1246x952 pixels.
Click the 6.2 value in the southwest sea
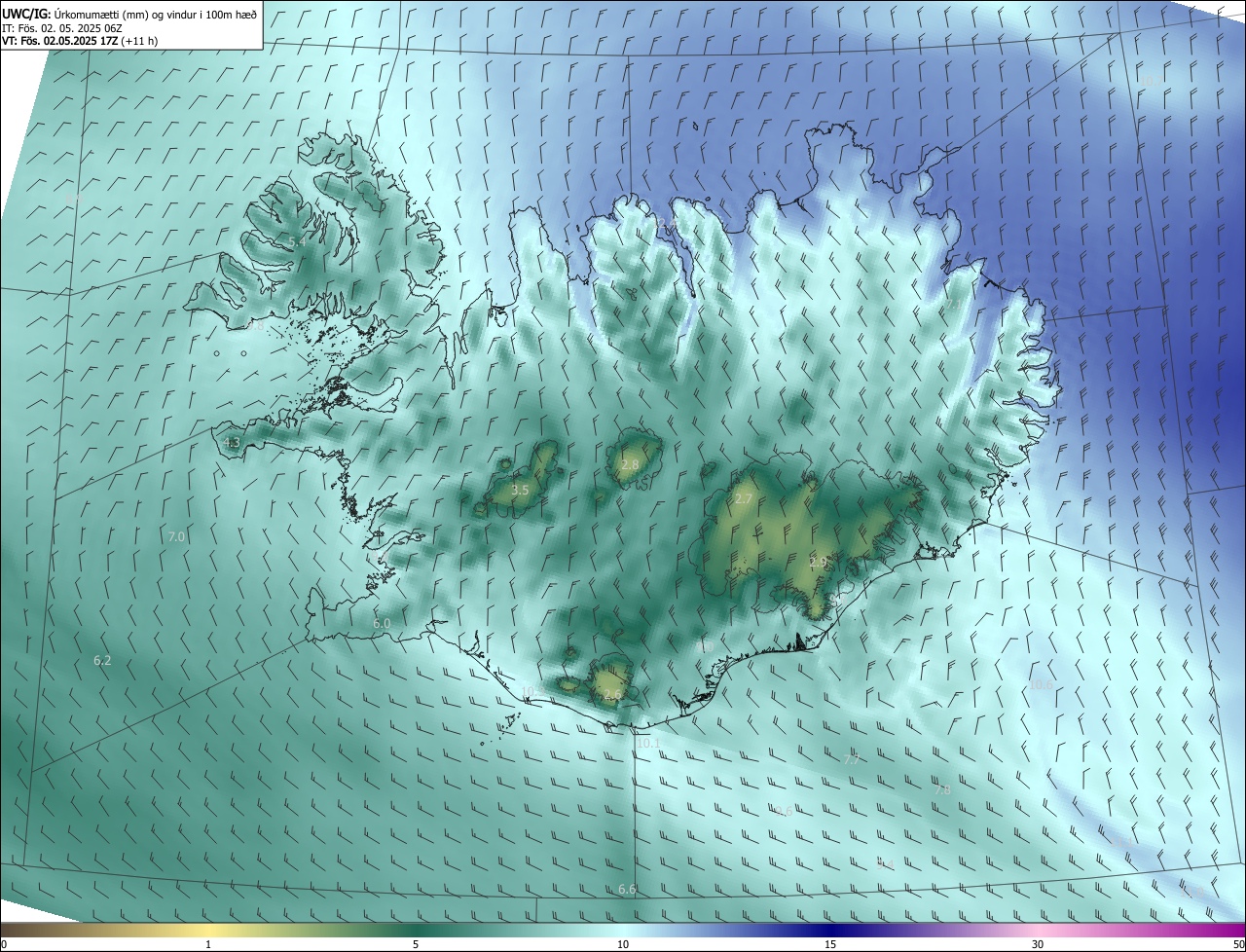coord(102,660)
